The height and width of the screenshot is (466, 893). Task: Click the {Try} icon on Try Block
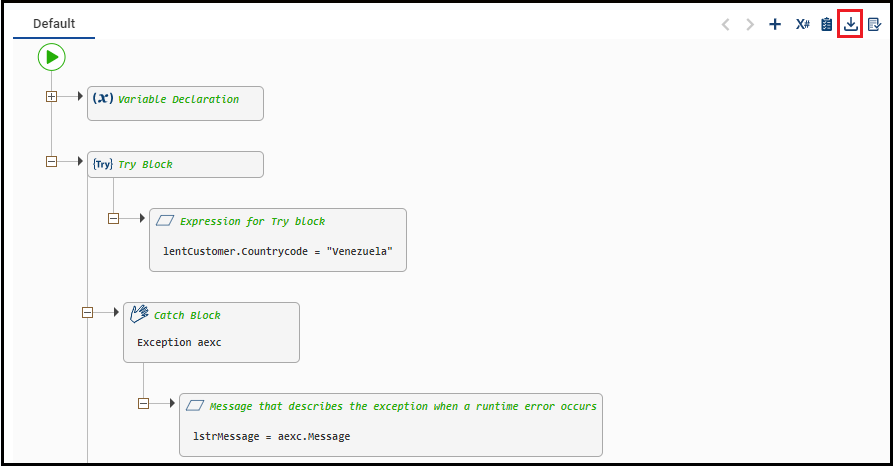103,164
